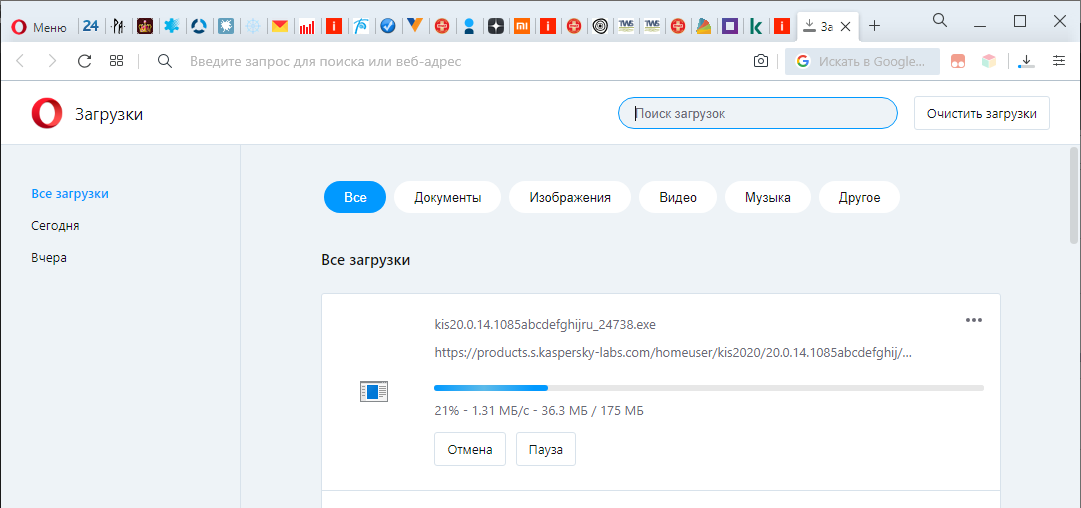Click the '21% - 1.31 МБ/с' status text
Screen dimensions: 1081x508
(x=539, y=412)
